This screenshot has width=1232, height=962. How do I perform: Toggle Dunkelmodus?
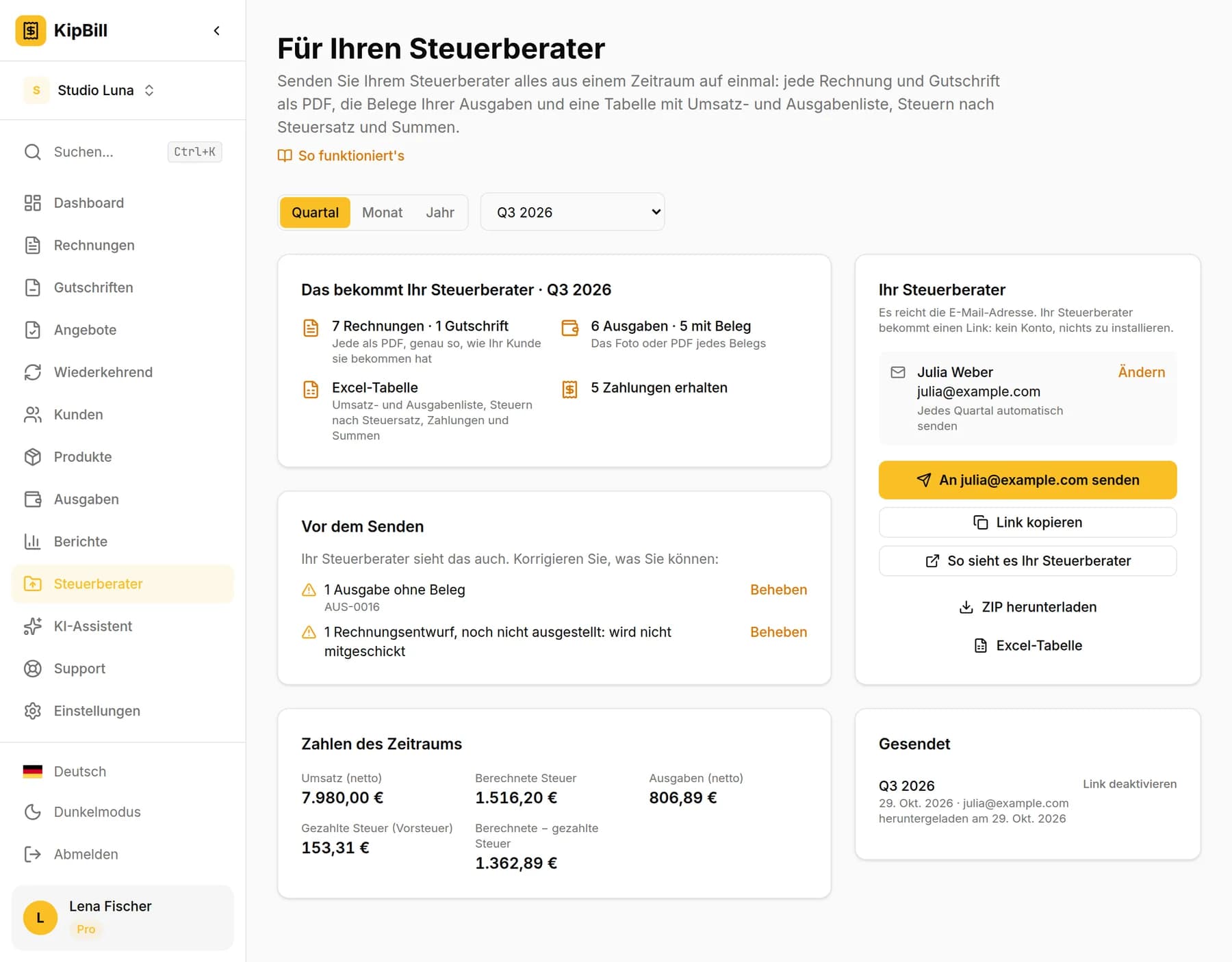pyautogui.click(x=123, y=812)
